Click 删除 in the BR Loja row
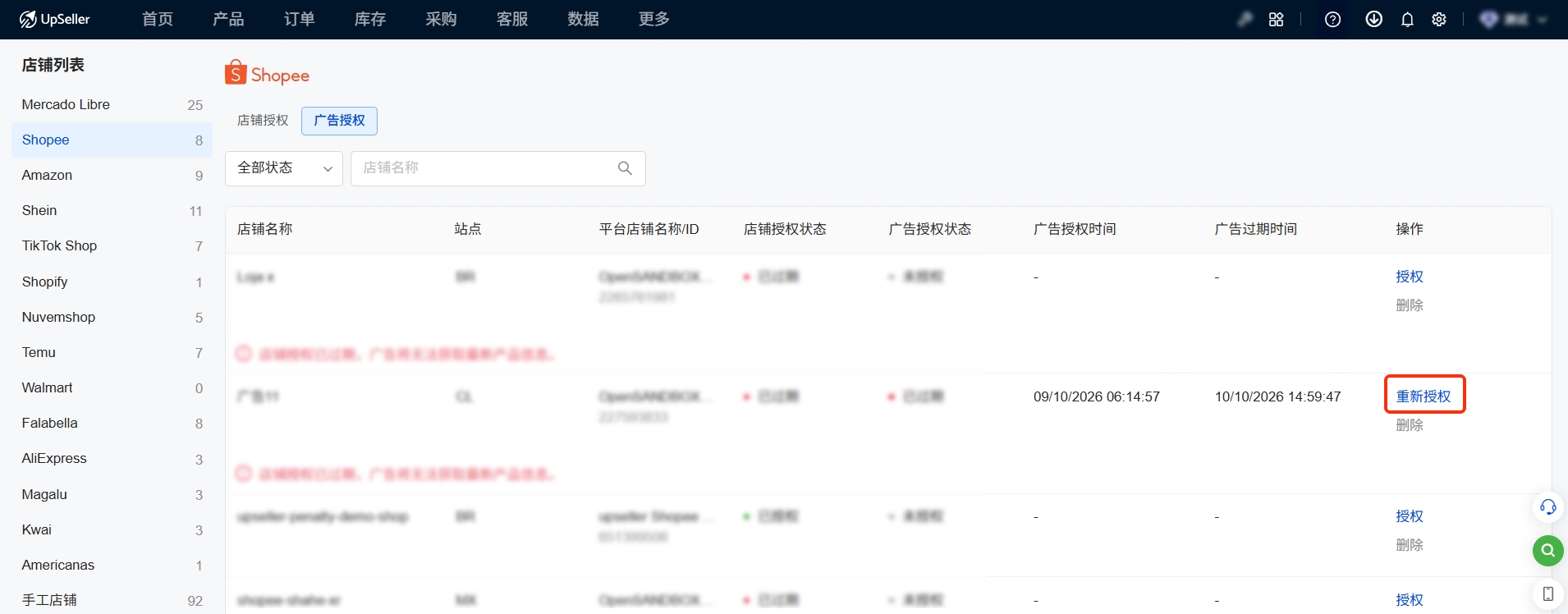This screenshot has height=614, width=1568. tap(1410, 305)
